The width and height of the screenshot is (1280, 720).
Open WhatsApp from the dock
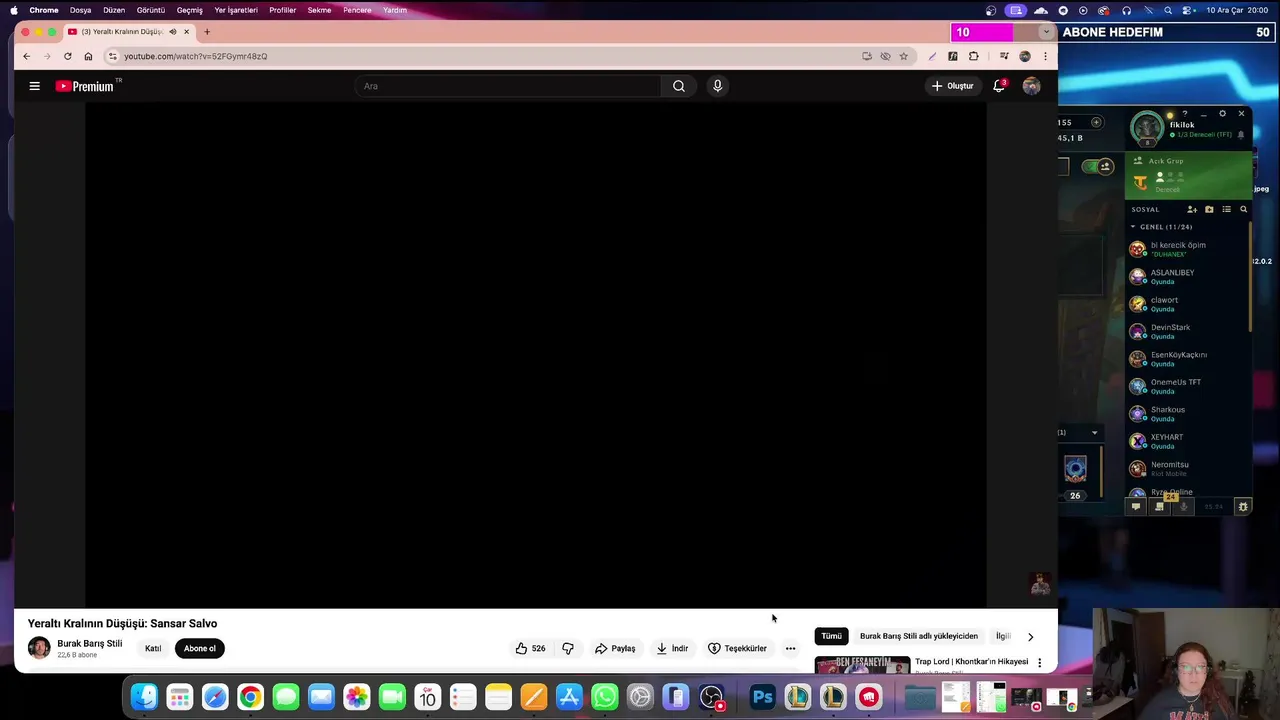[x=605, y=697]
